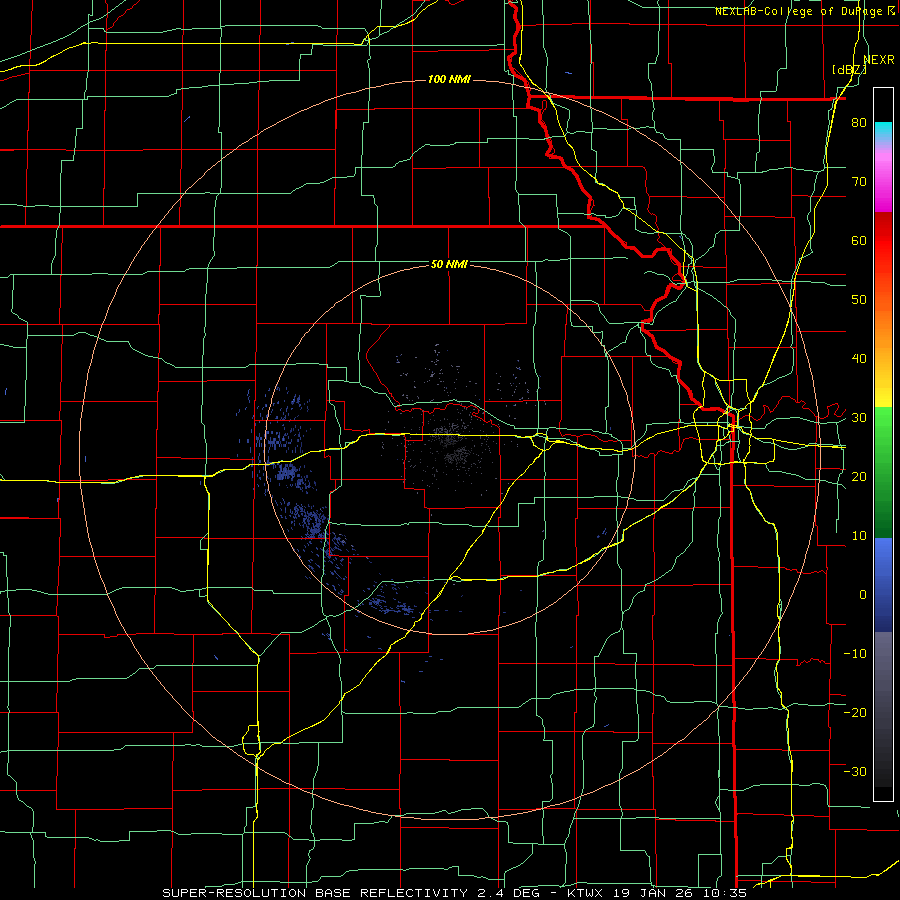Click the blue band of the reflectivity color bar

click(x=883, y=584)
